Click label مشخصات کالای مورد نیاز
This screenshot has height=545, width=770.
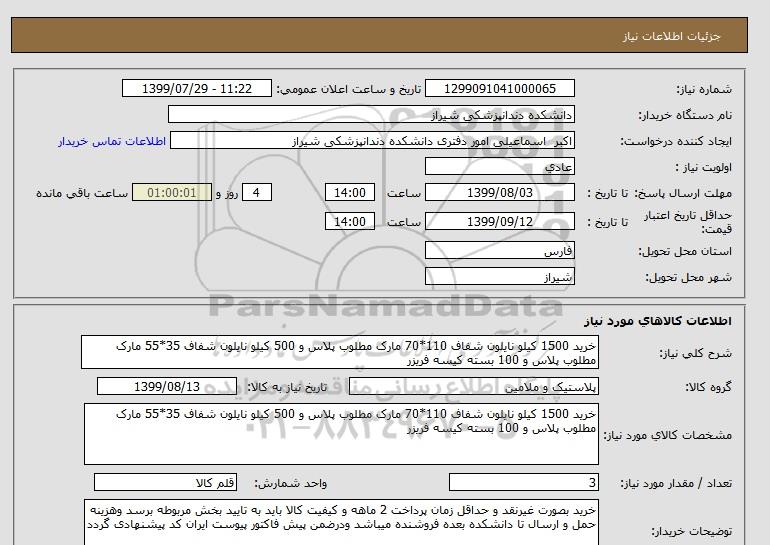click(x=667, y=435)
